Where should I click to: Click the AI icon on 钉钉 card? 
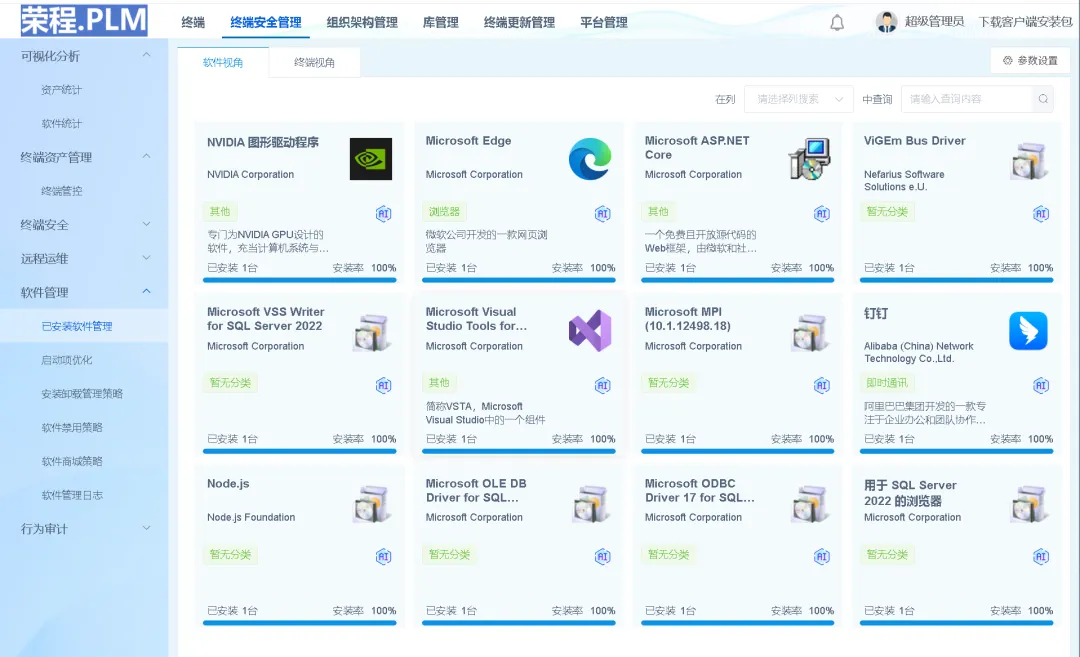(1041, 385)
